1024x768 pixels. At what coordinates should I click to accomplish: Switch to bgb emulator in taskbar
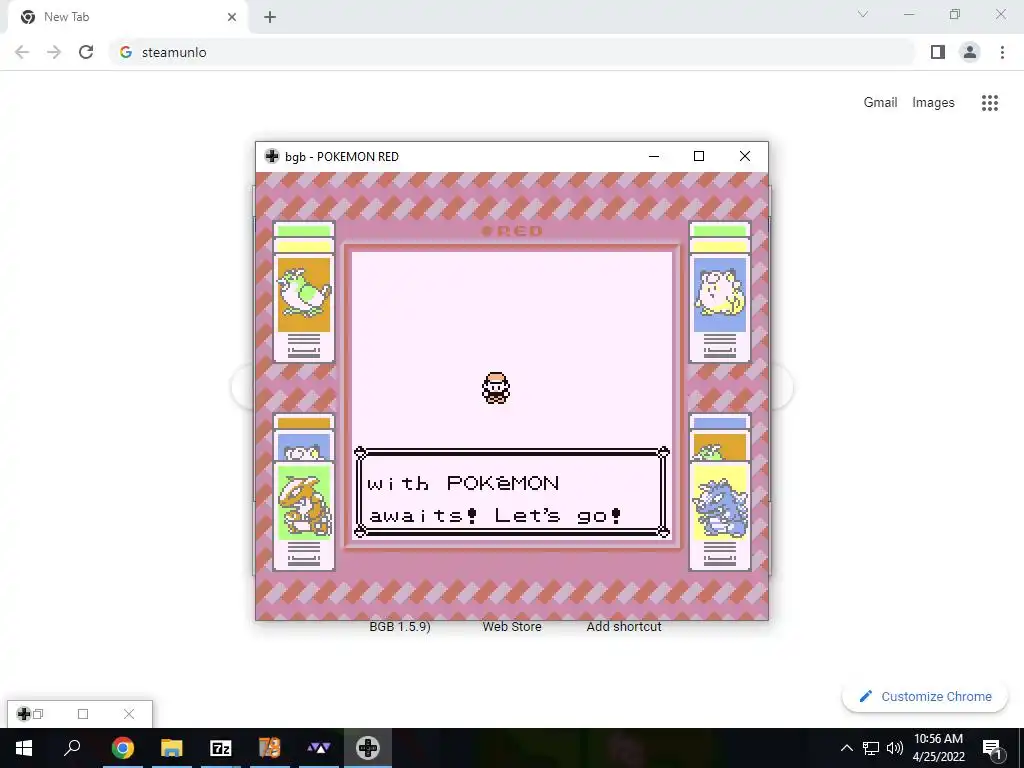(368, 748)
